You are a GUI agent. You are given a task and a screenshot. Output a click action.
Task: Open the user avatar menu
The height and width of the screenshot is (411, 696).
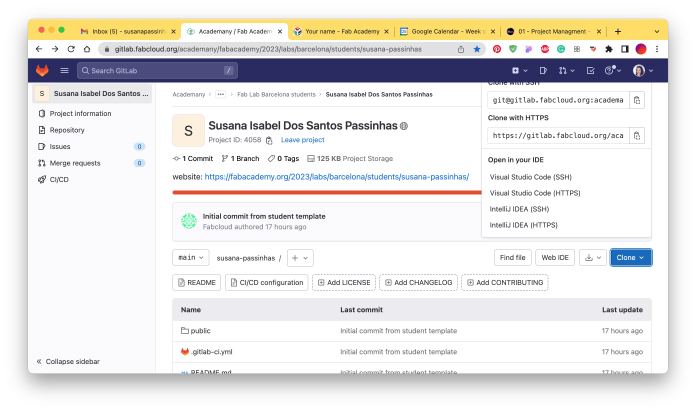643,71
